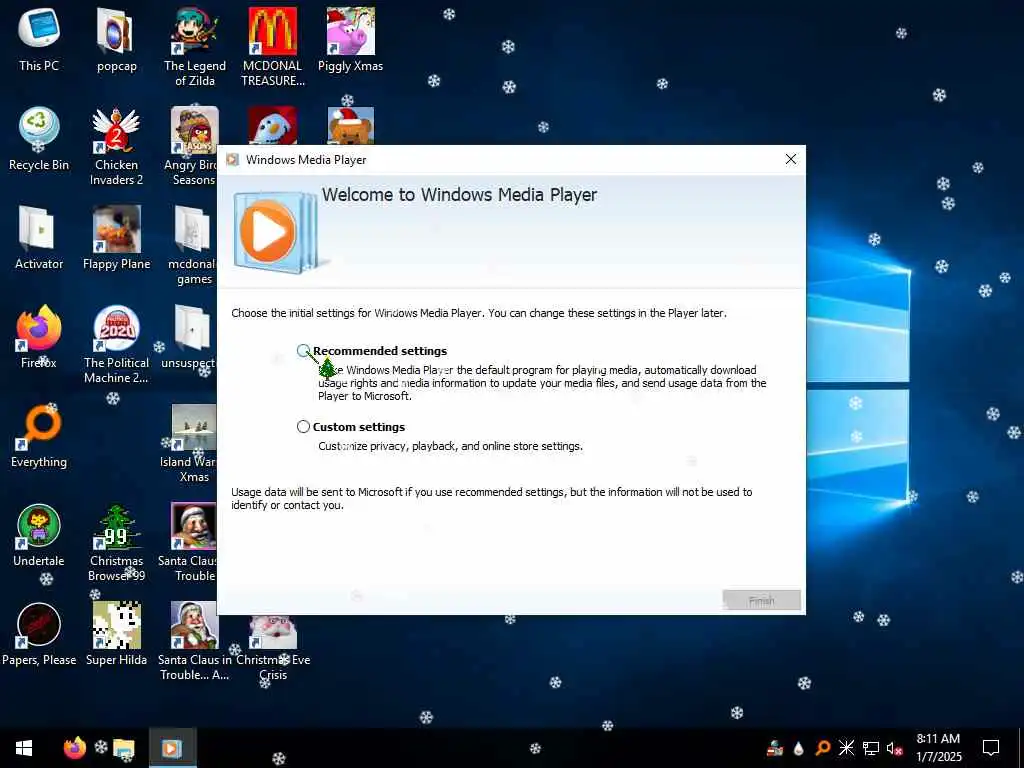1024x768 pixels.
Task: Click the Windows Media Player taskbar button
Action: [172, 748]
